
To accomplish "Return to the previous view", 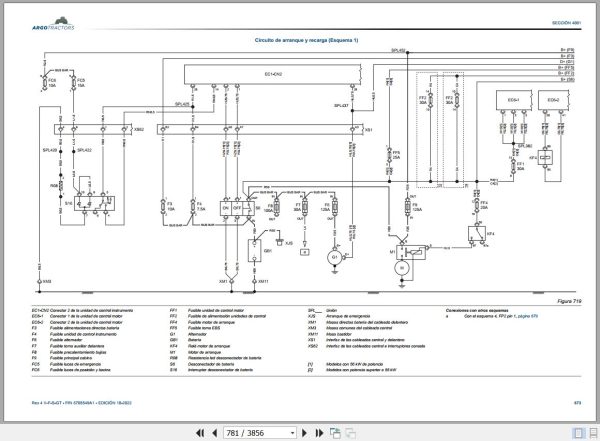I will (x=335, y=433).
